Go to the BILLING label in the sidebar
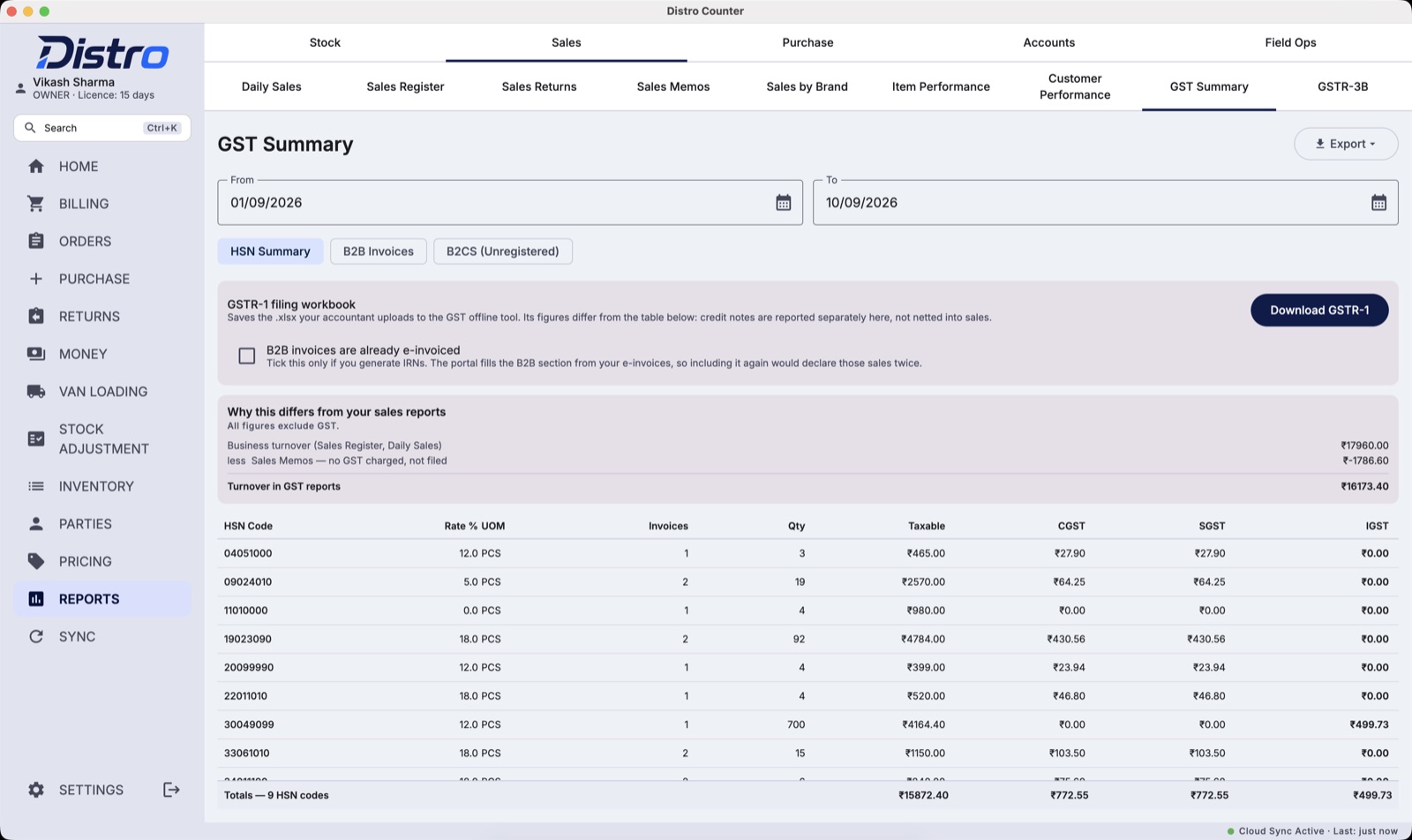Viewport: 1412px width, 840px height. click(x=84, y=204)
